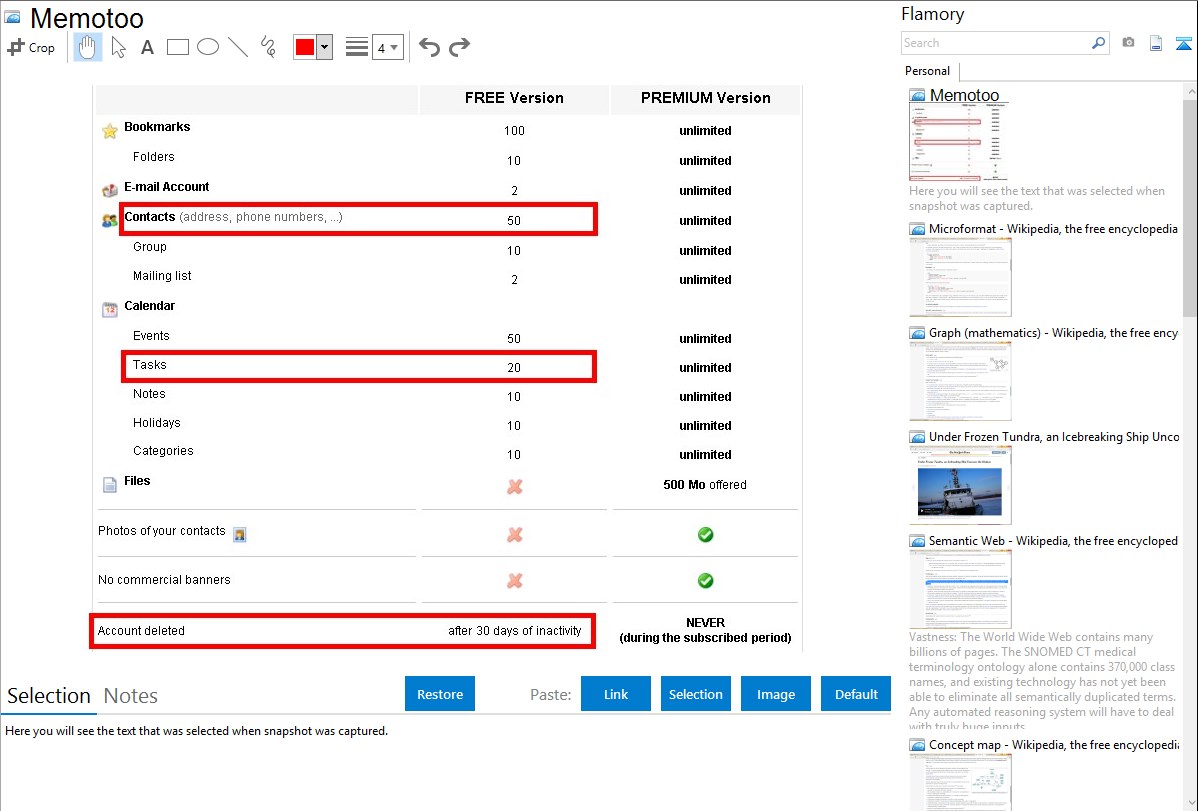
Task: Pick the text annotation tool
Action: [x=147, y=47]
